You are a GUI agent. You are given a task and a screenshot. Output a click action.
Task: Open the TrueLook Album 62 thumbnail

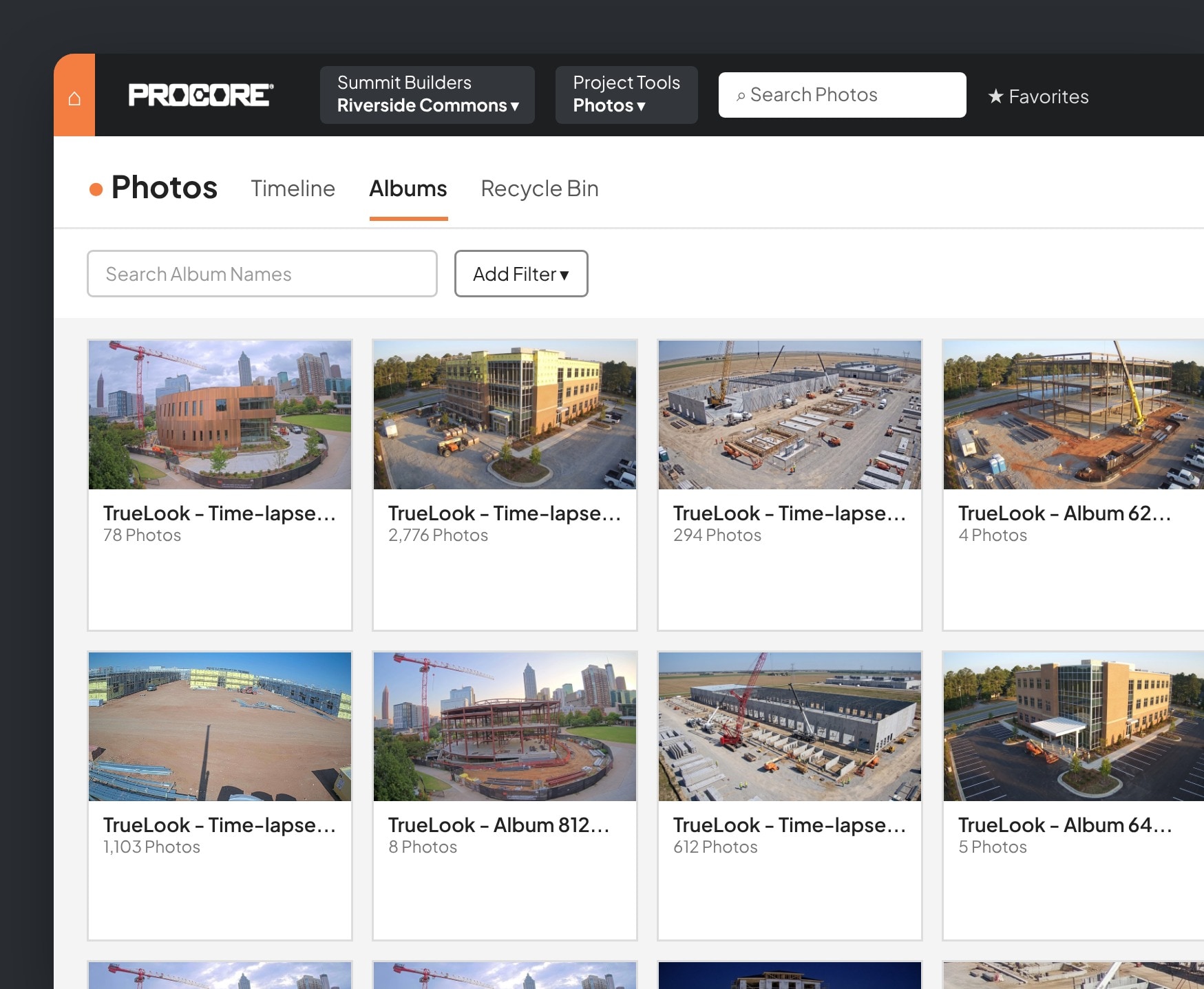point(1074,415)
